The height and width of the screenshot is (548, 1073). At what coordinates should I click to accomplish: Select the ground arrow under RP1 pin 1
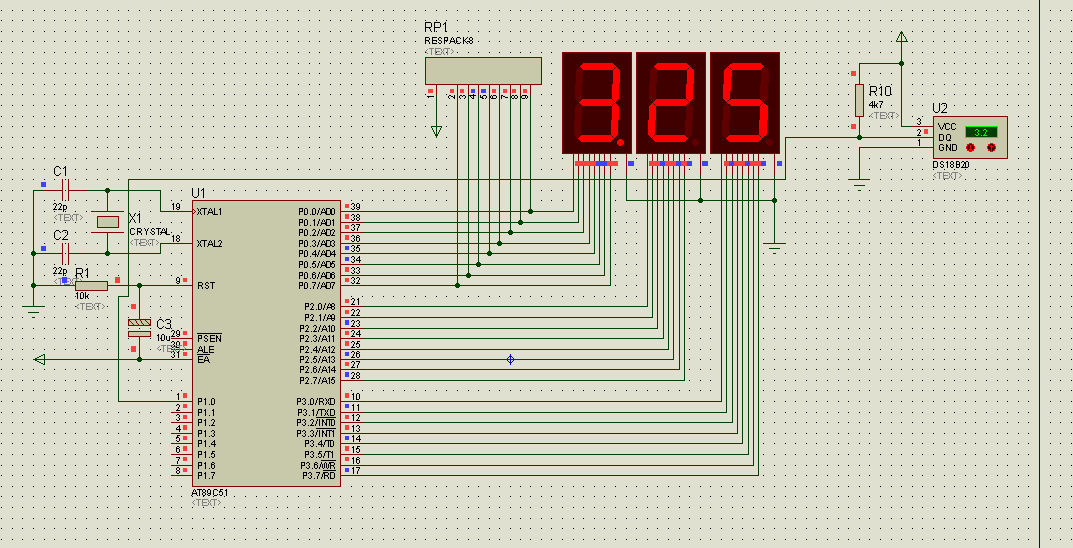(436, 131)
